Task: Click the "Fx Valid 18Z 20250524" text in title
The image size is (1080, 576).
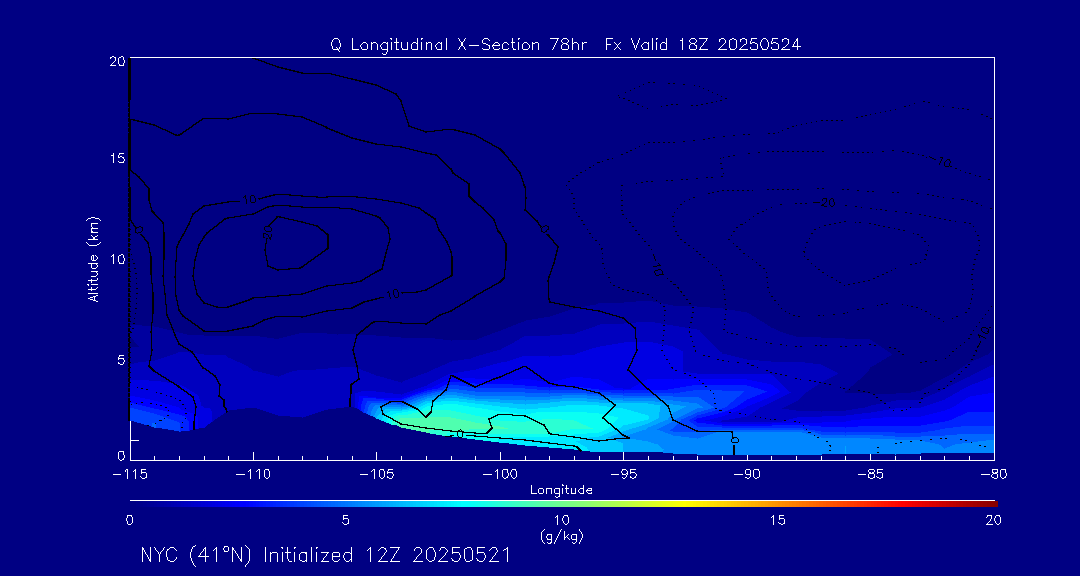Action: (703, 44)
